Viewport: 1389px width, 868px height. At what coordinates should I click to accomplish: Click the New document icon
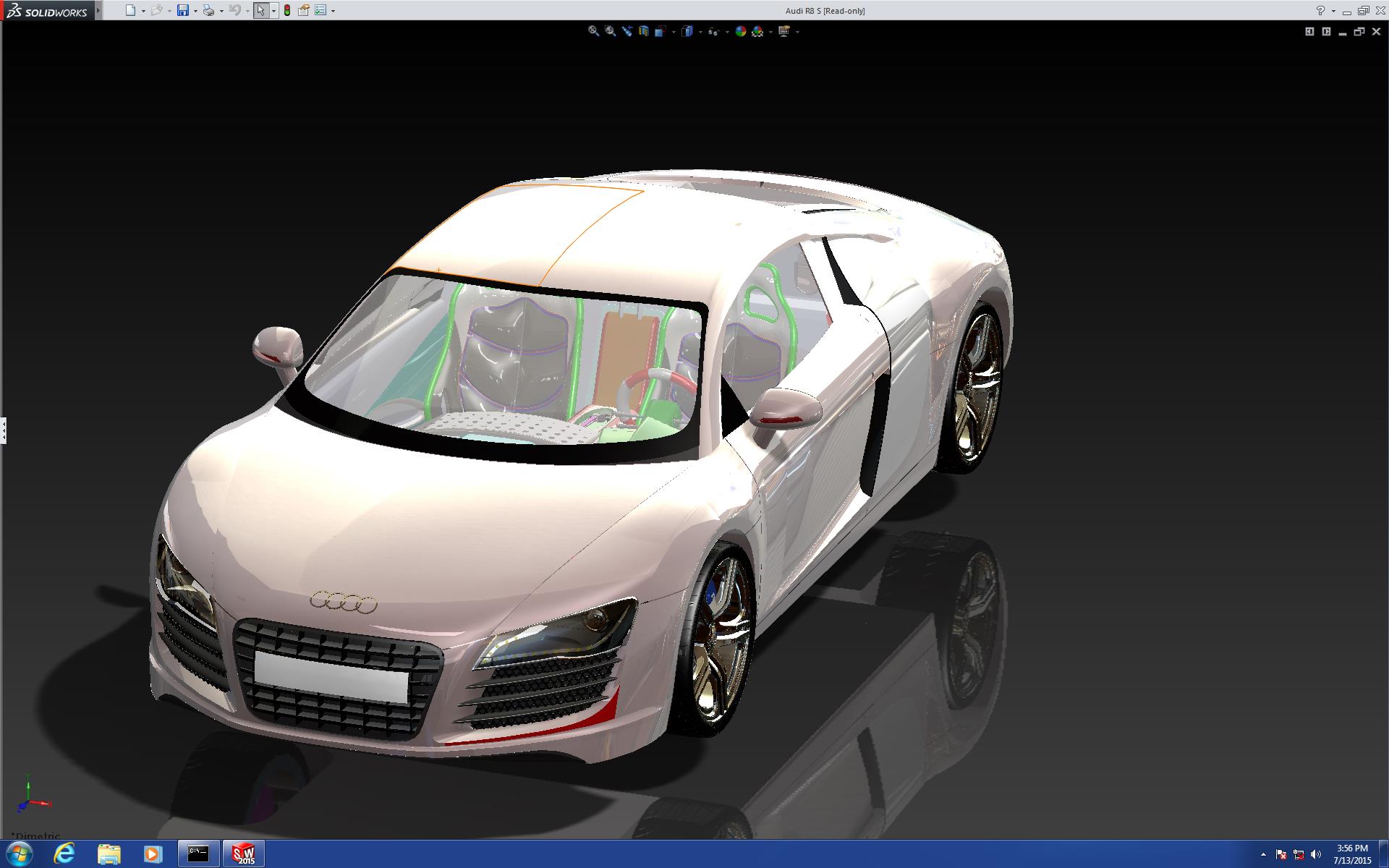[130, 11]
